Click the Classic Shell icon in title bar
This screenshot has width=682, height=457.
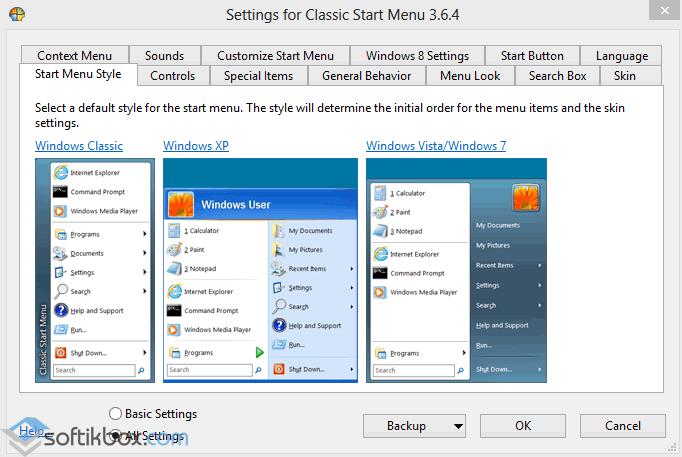click(x=16, y=15)
